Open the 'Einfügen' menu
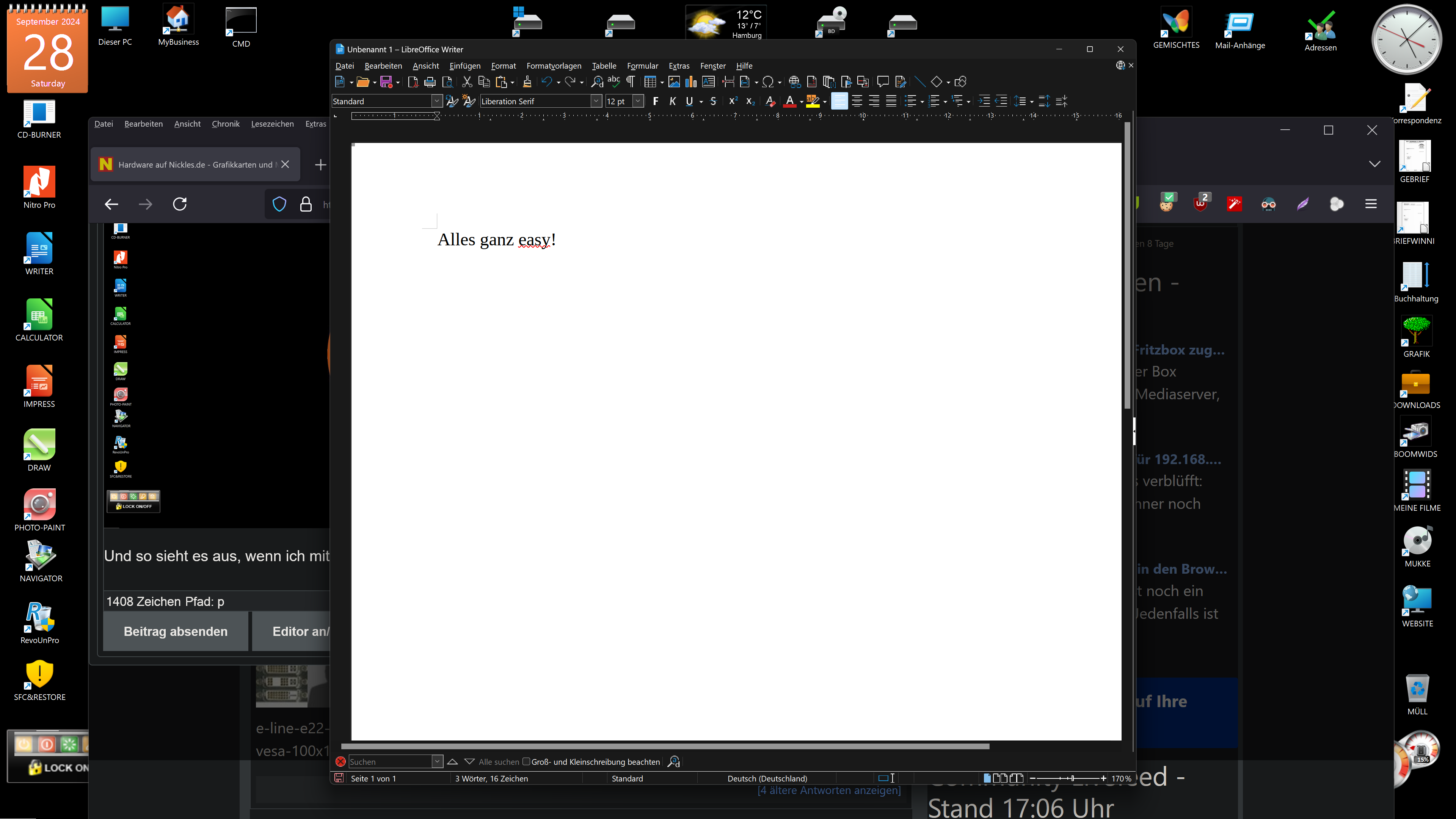The image size is (1456, 819). coord(464,66)
